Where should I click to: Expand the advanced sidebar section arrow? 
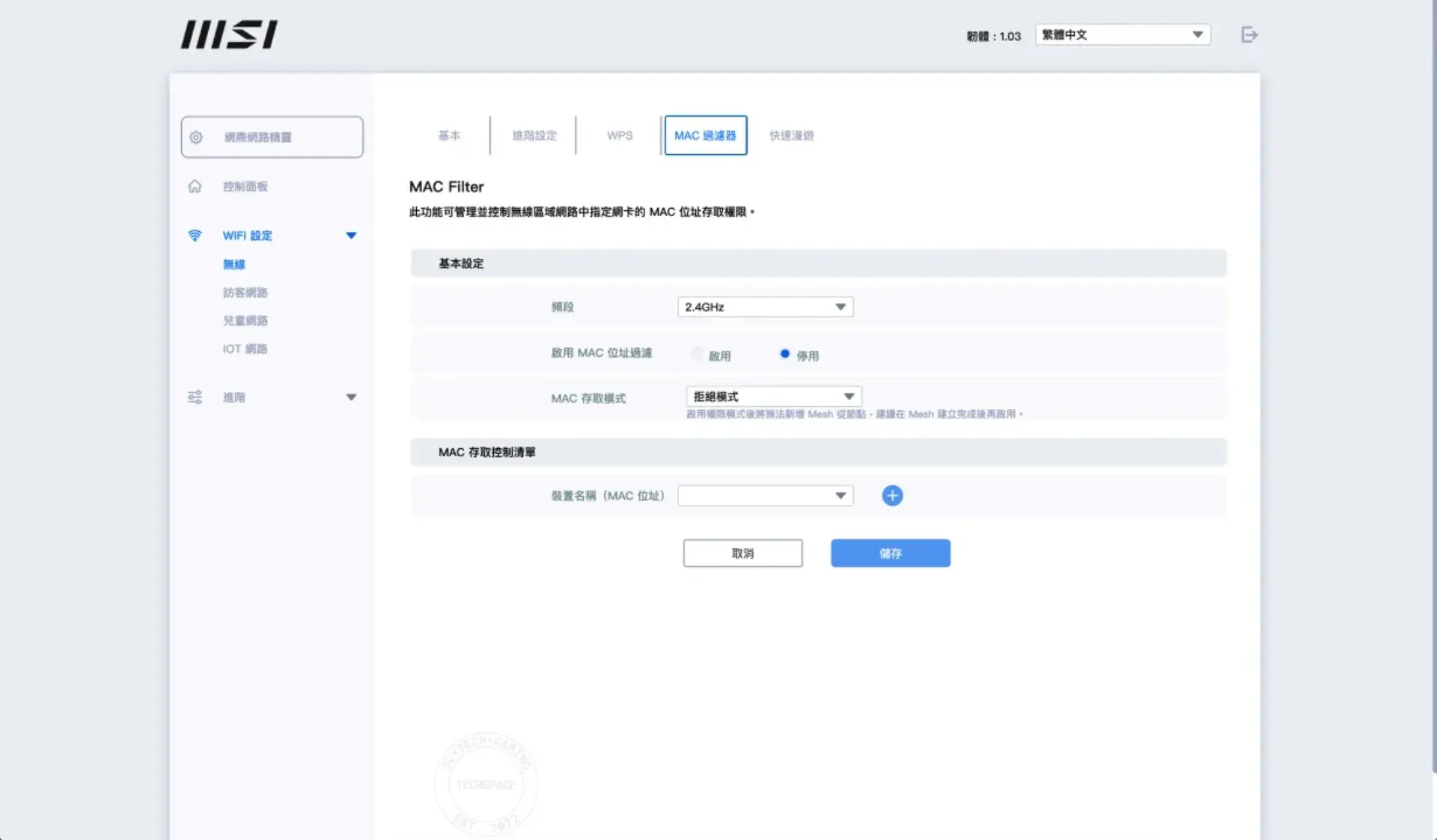click(351, 397)
